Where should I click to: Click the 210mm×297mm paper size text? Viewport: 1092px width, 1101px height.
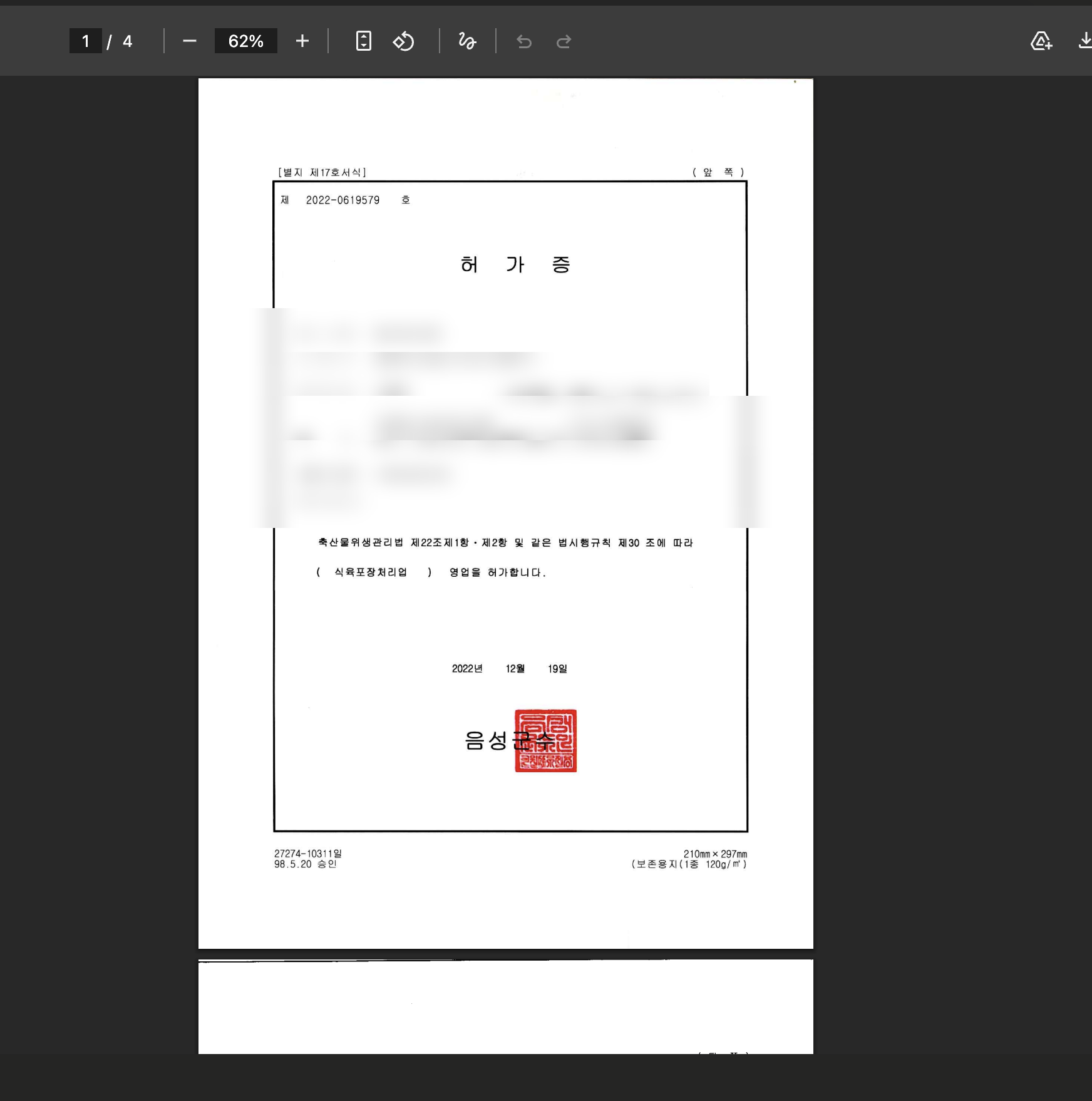pos(715,854)
